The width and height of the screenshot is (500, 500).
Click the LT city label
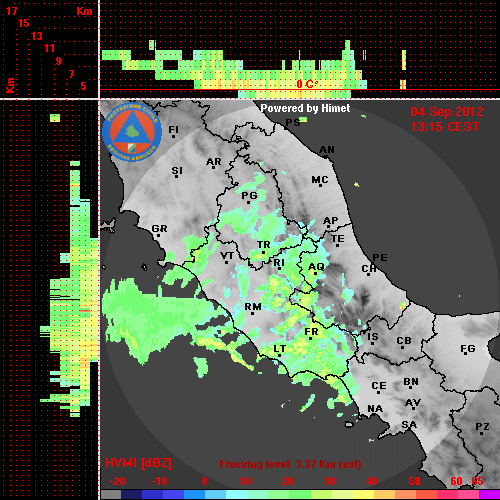(279, 349)
